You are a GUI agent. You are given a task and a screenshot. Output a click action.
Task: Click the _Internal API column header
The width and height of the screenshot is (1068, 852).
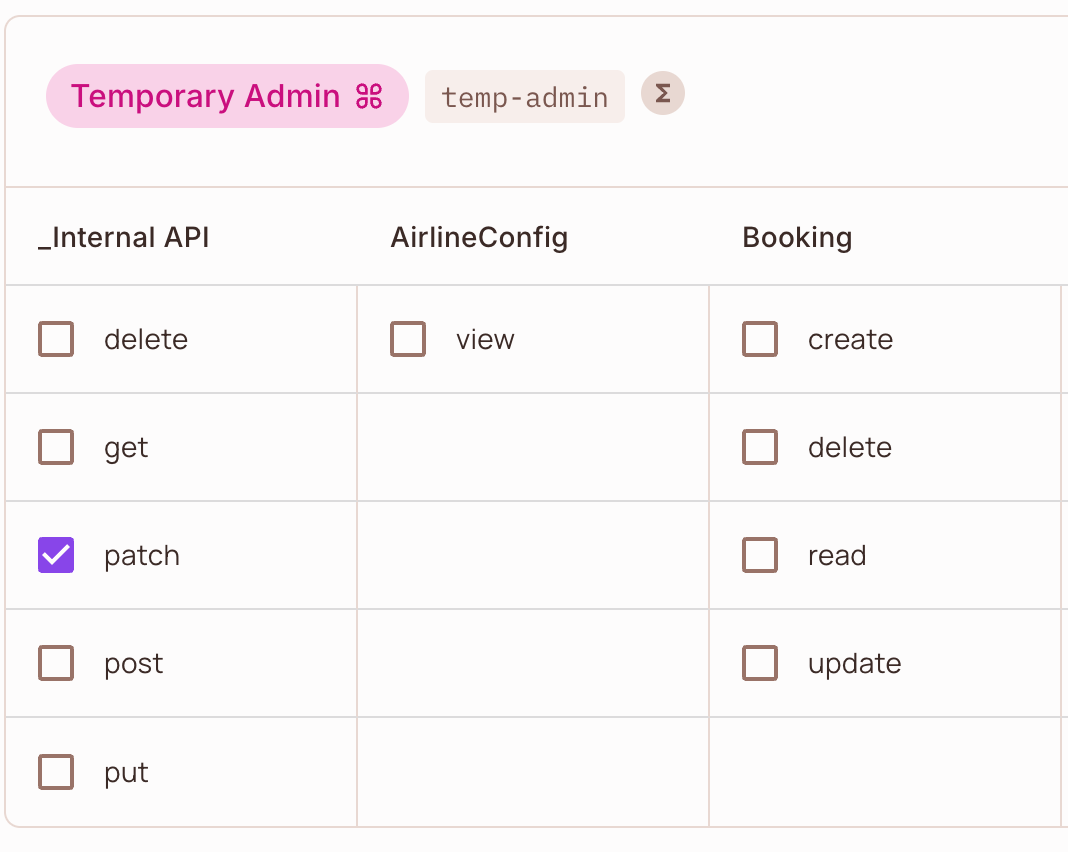123,238
